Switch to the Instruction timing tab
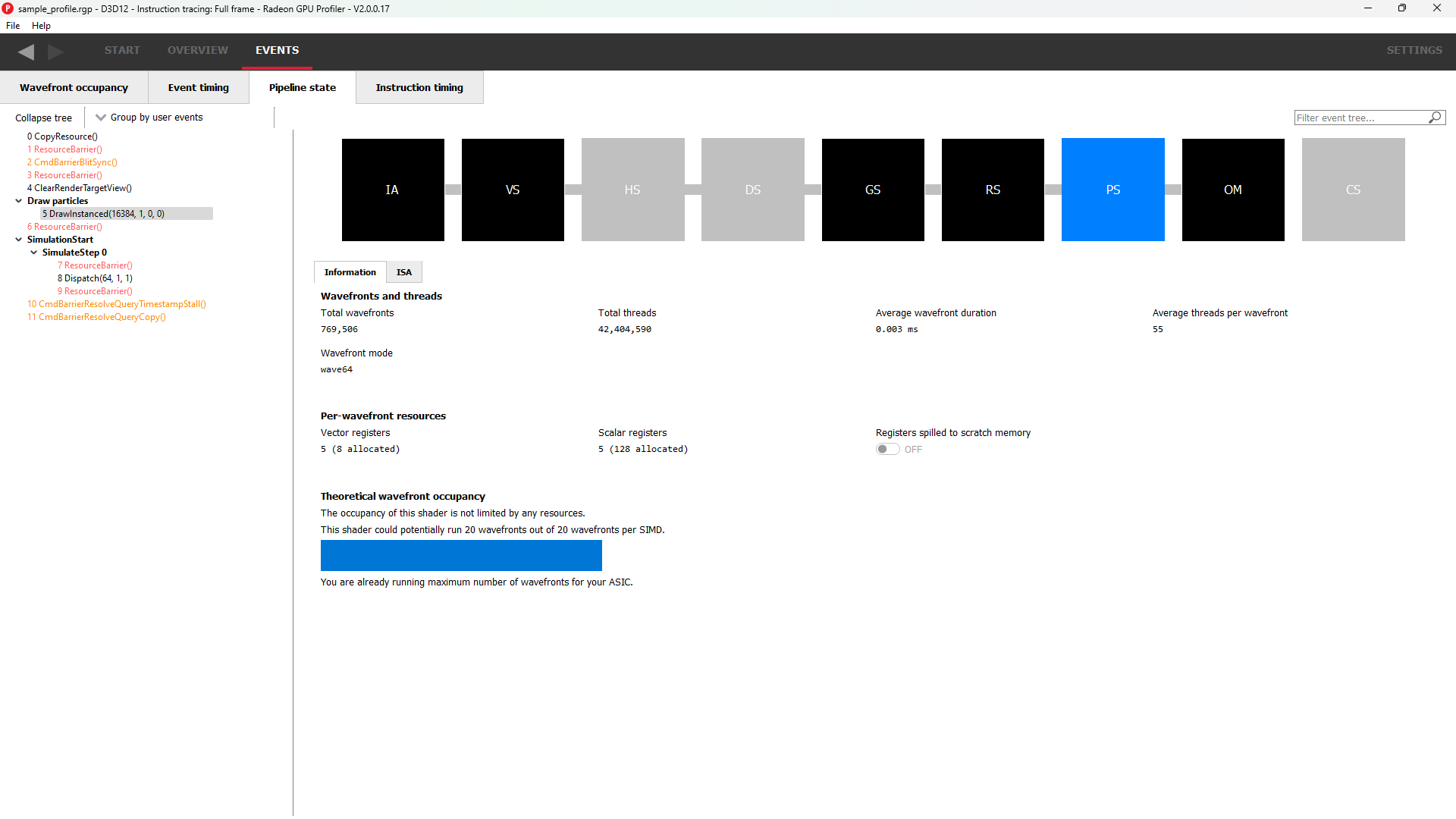Viewport: 1456px width, 819px height. coord(419,87)
